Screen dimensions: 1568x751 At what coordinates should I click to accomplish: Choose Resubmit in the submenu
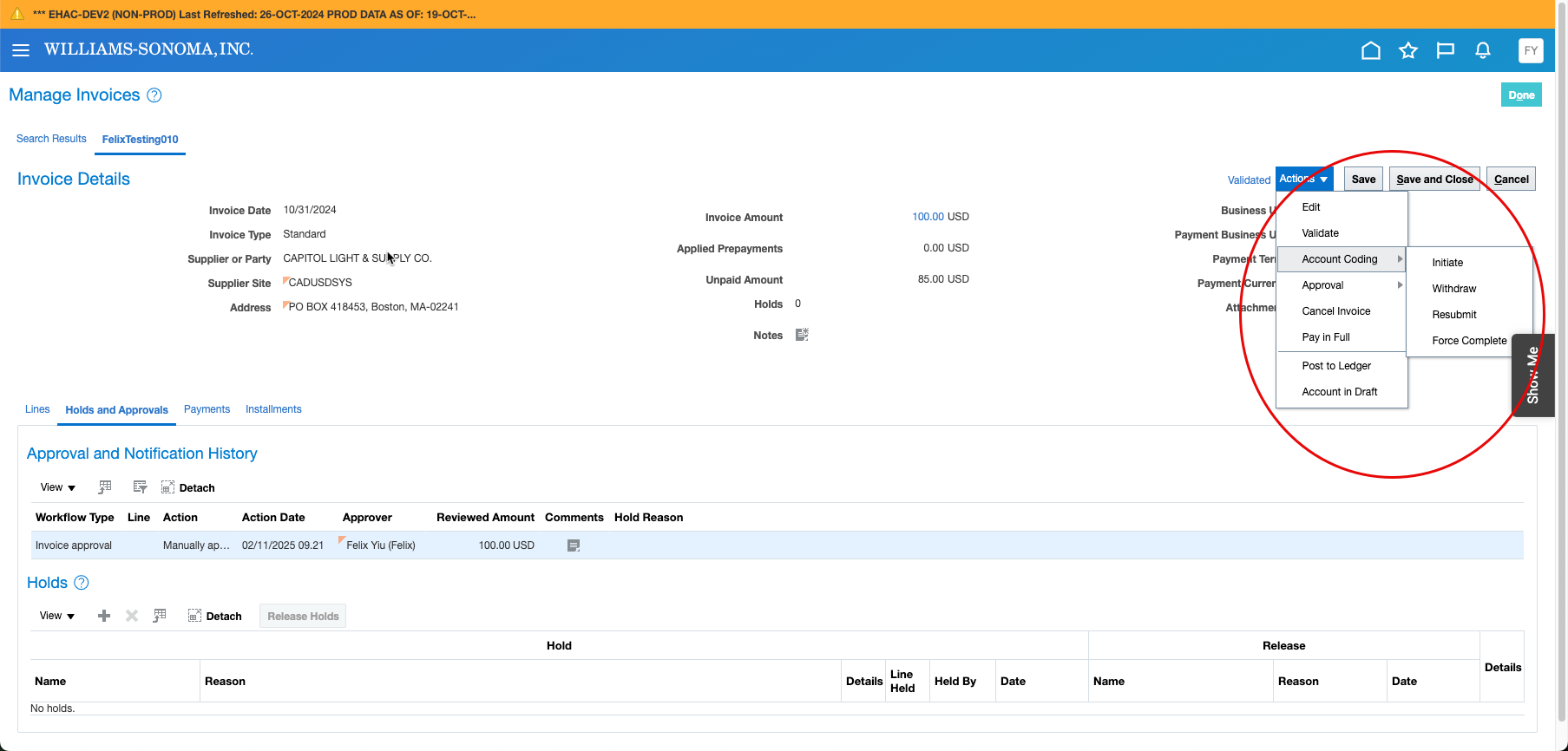pyautogui.click(x=1454, y=315)
